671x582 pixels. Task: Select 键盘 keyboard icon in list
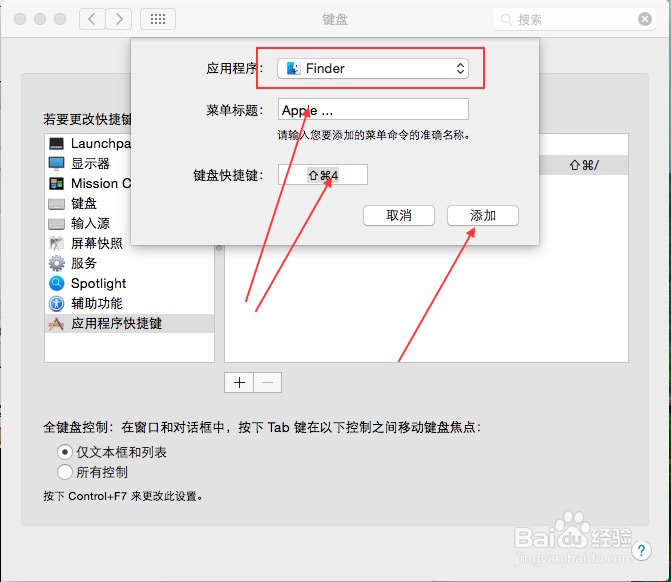click(x=56, y=204)
